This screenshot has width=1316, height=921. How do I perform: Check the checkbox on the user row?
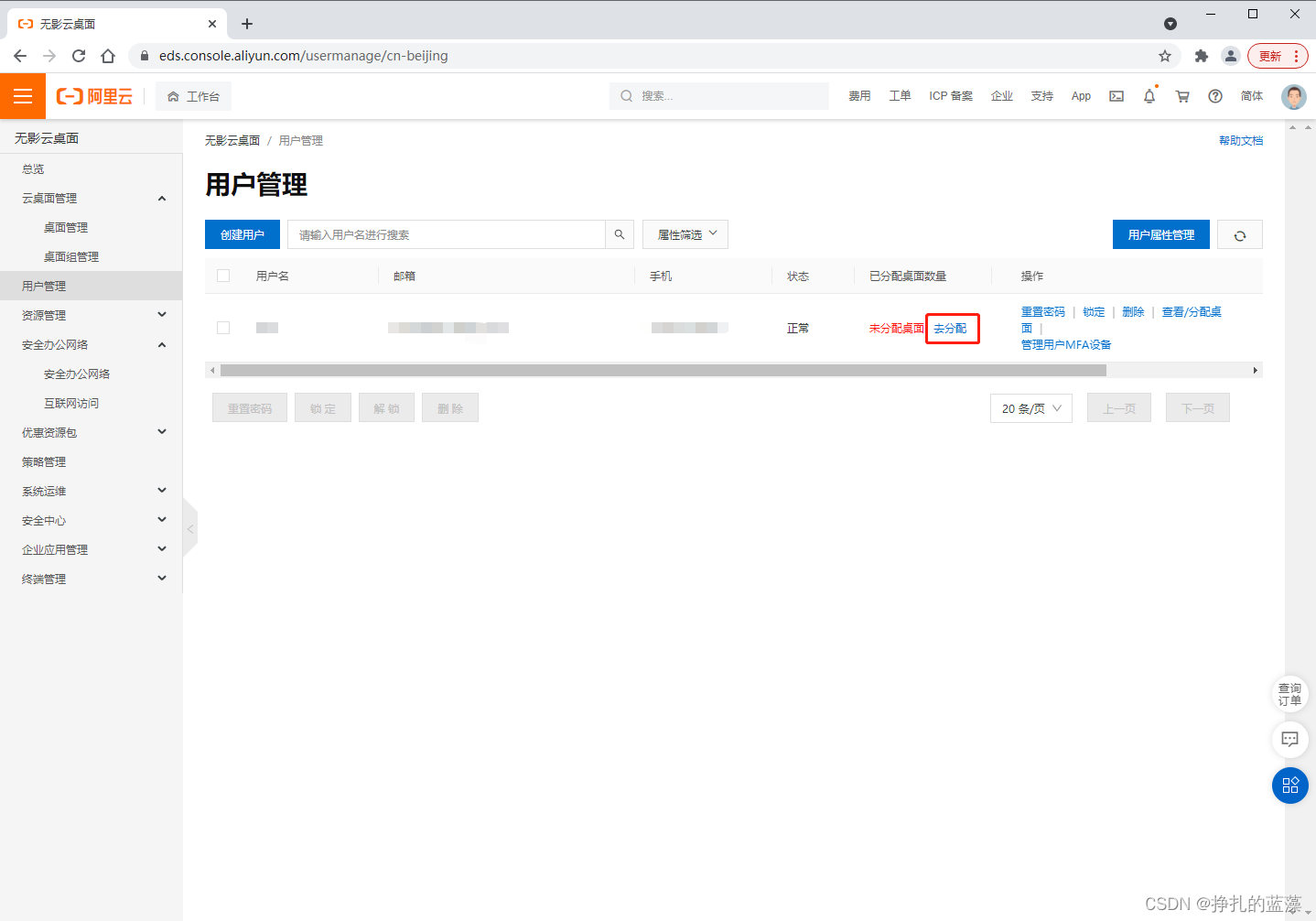click(x=222, y=327)
